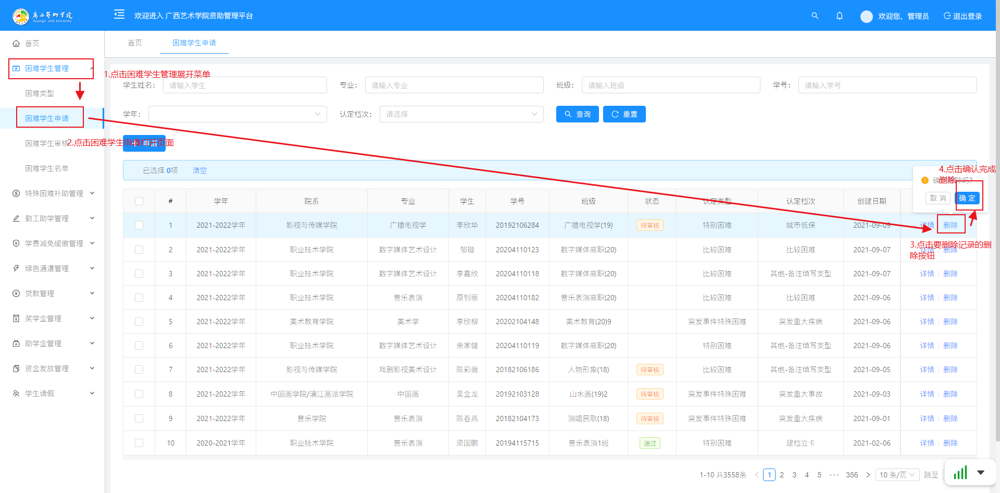The width and height of the screenshot is (1000, 493).
Task: Tick the checkbox for row 5
Action: point(139,322)
